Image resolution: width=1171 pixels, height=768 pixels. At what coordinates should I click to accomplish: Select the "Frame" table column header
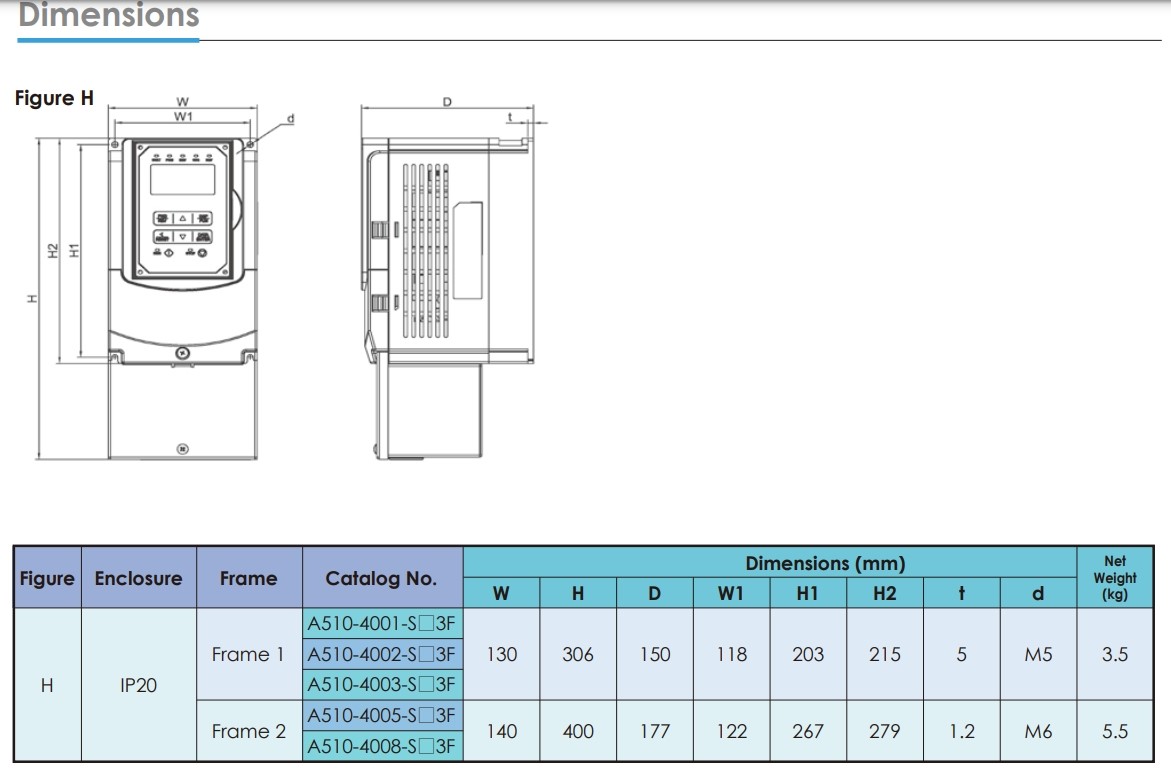coord(249,578)
